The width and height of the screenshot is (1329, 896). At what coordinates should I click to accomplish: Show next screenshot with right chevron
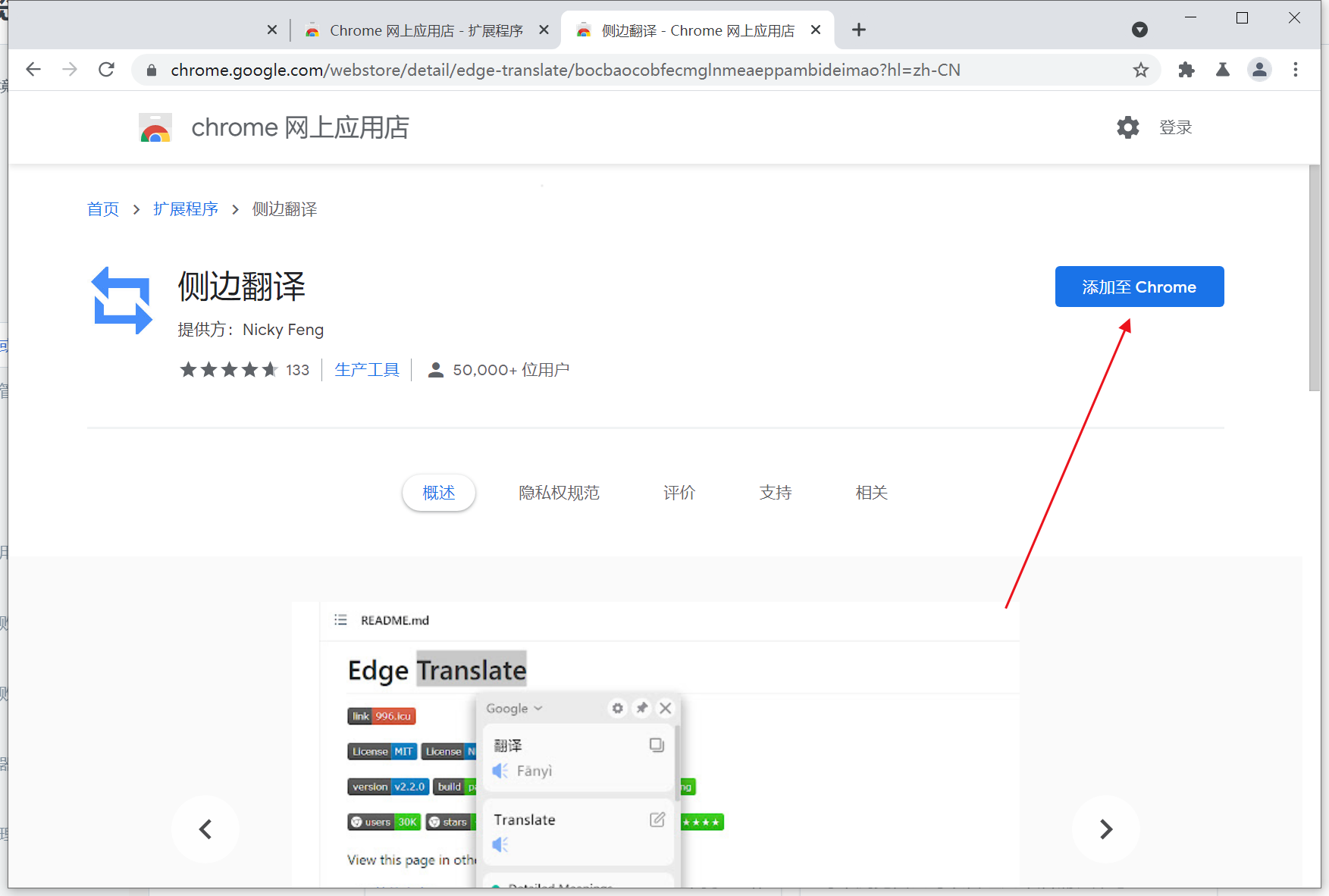[x=1106, y=829]
